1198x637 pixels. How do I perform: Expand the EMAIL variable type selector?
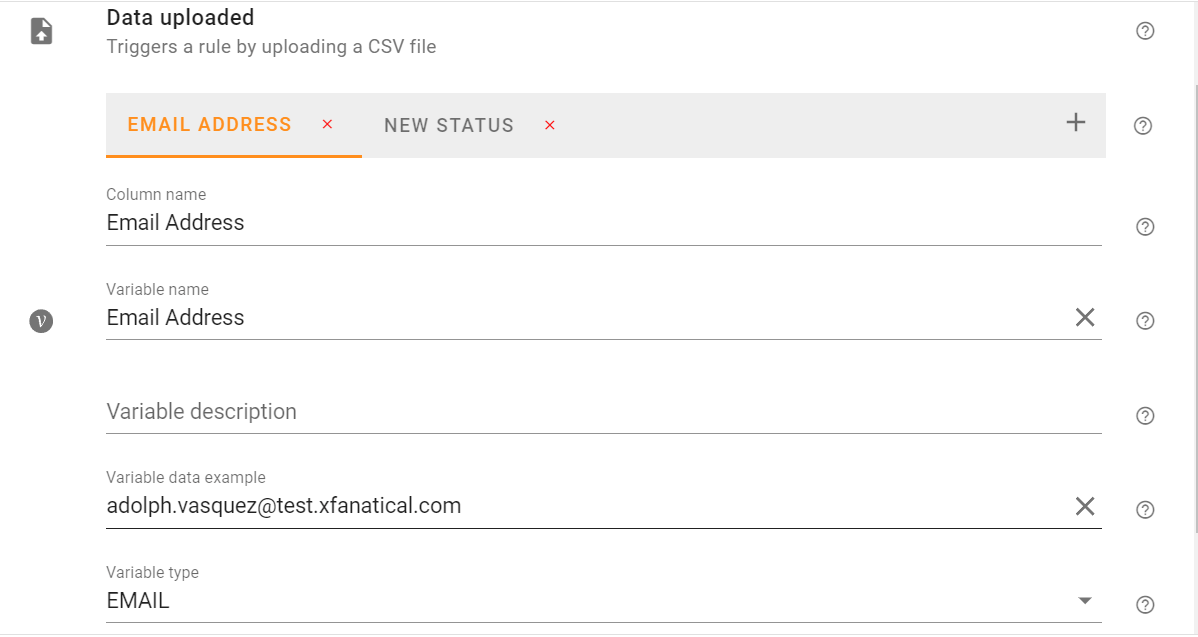coord(1085,600)
